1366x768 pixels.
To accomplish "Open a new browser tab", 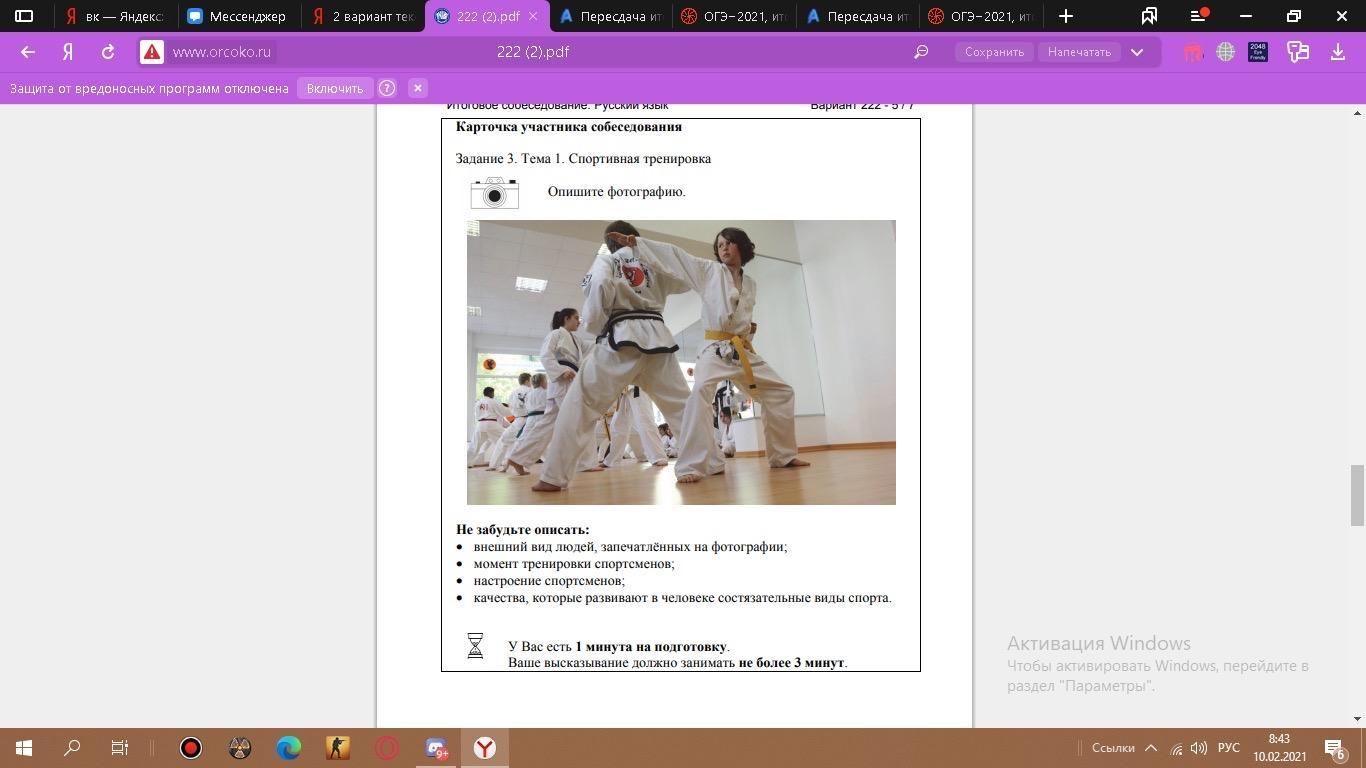I will pos(1066,16).
